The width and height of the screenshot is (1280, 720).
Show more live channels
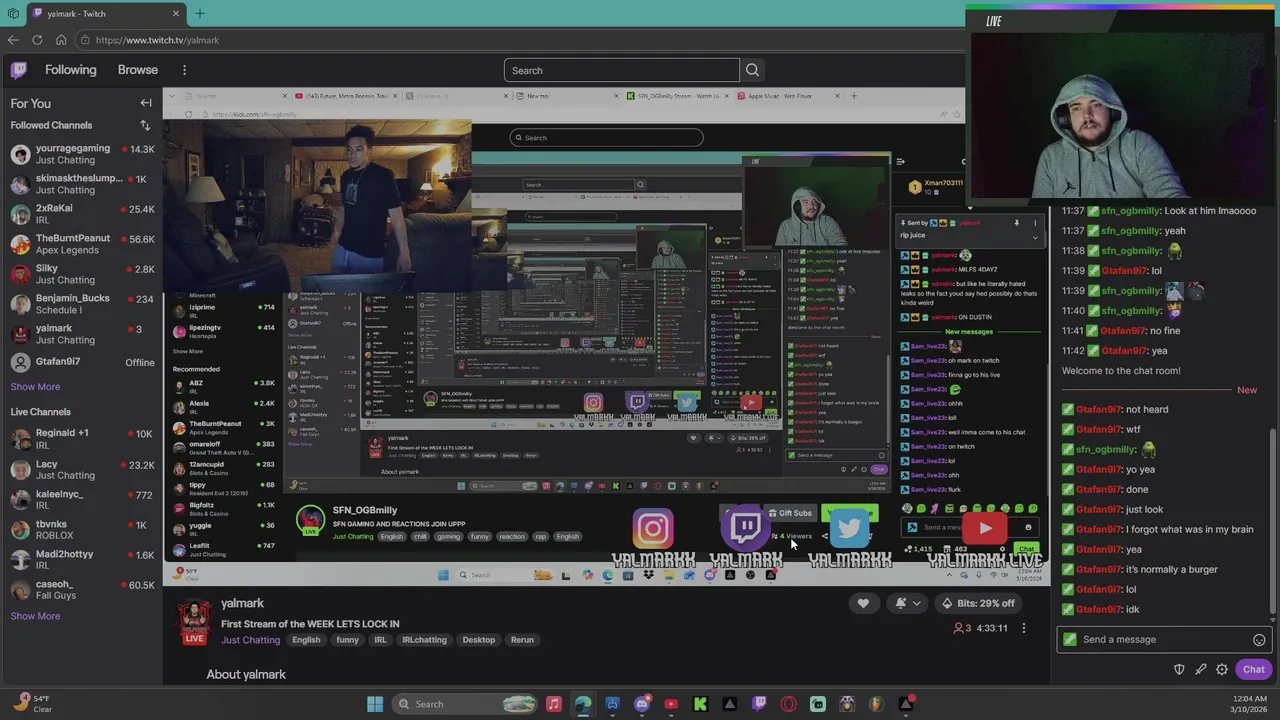[x=35, y=616]
